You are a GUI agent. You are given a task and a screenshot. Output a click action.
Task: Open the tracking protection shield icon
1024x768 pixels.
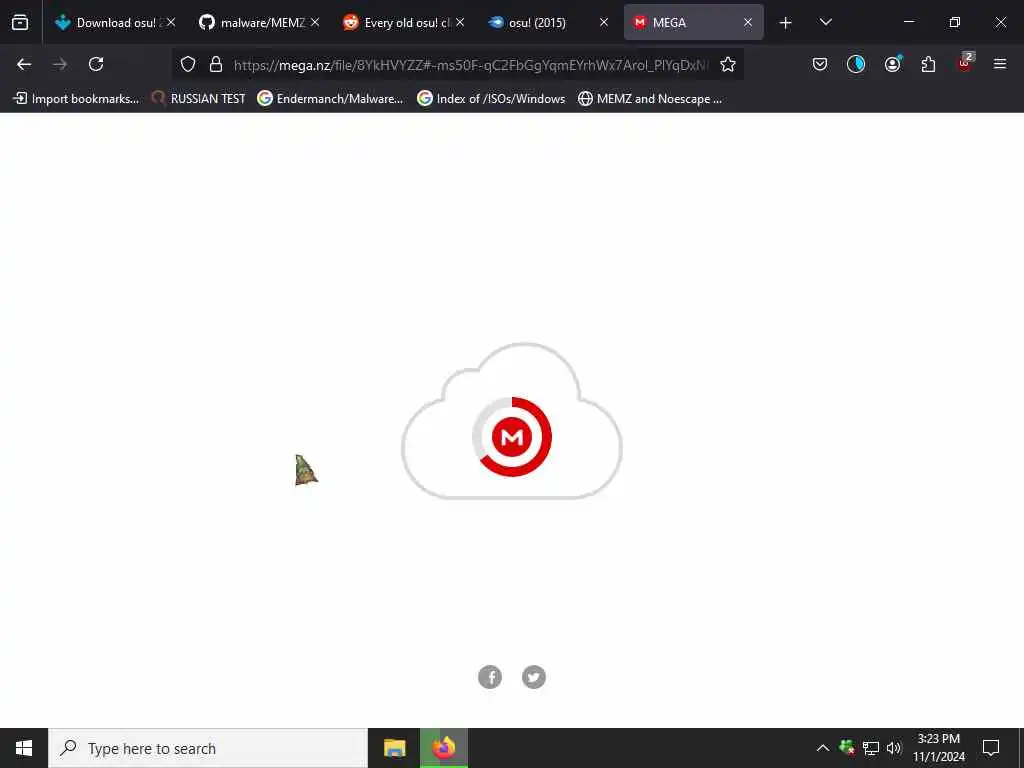click(188, 64)
